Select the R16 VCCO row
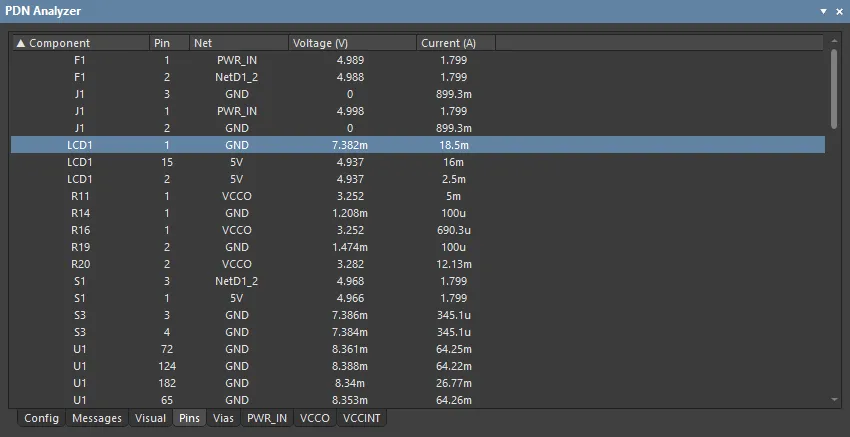Screen dimensions: 850x437 [418, 230]
